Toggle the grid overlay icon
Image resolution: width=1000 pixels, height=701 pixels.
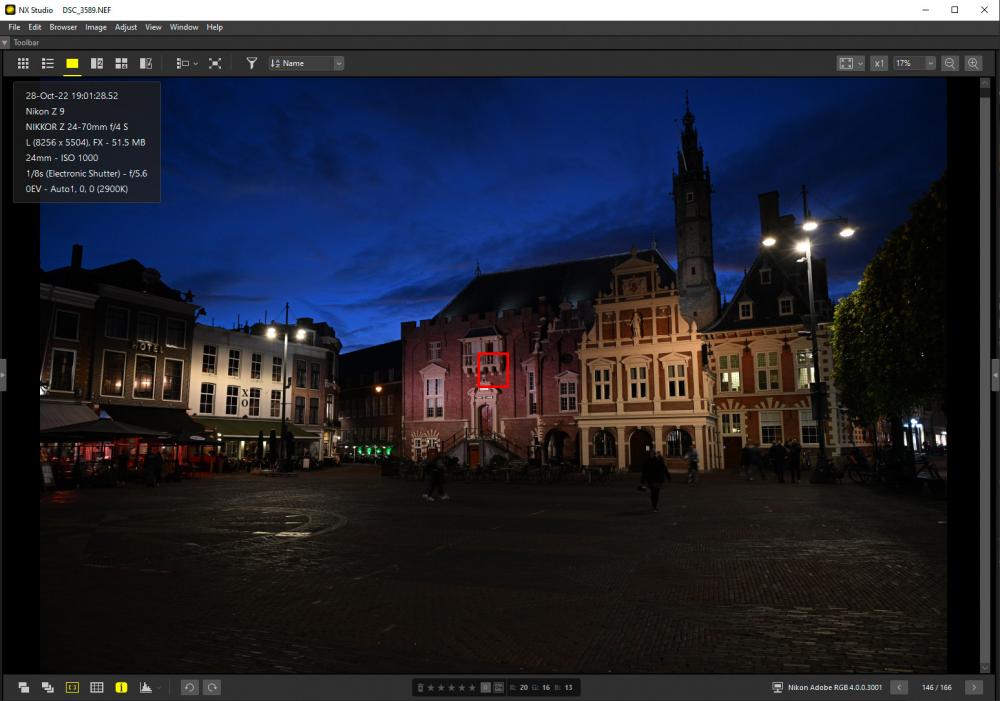pos(97,687)
